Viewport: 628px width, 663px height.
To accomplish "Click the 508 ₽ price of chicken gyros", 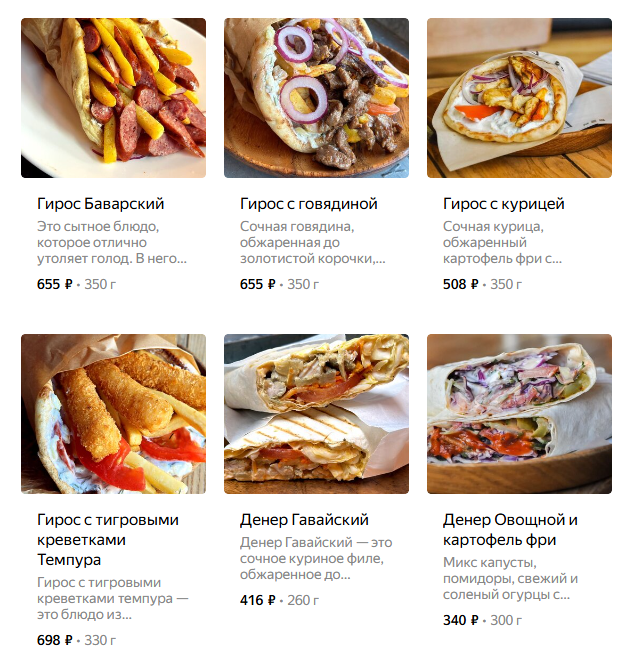I will [461, 284].
